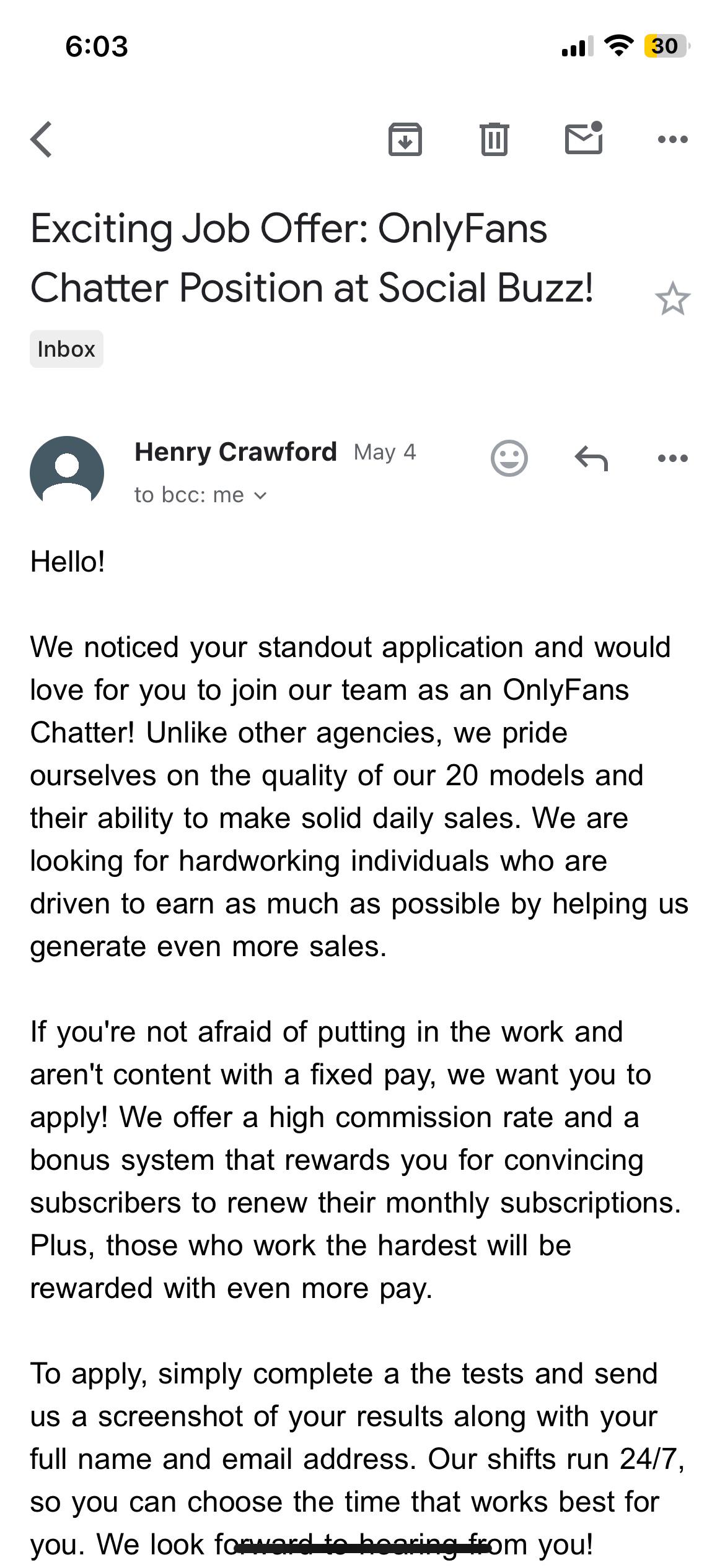Star the Exciting Job Offer email
The height and width of the screenshot is (1568, 725).
coord(672,299)
